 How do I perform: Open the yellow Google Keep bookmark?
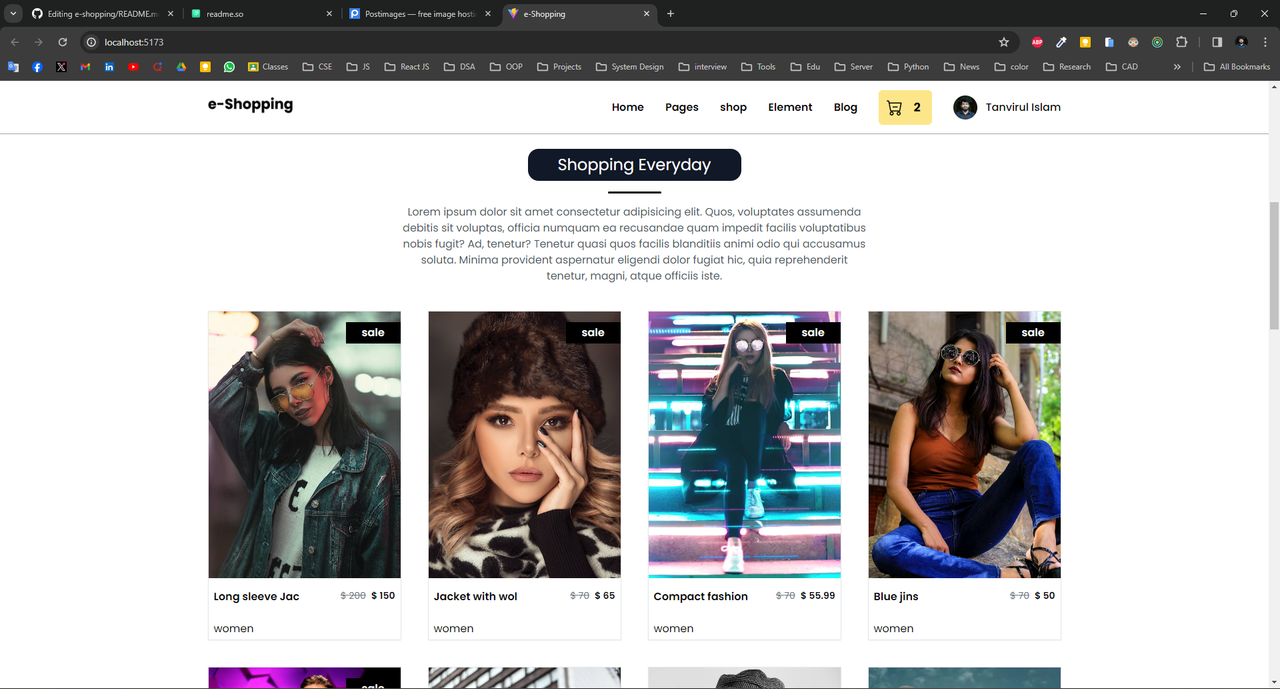click(x=205, y=67)
